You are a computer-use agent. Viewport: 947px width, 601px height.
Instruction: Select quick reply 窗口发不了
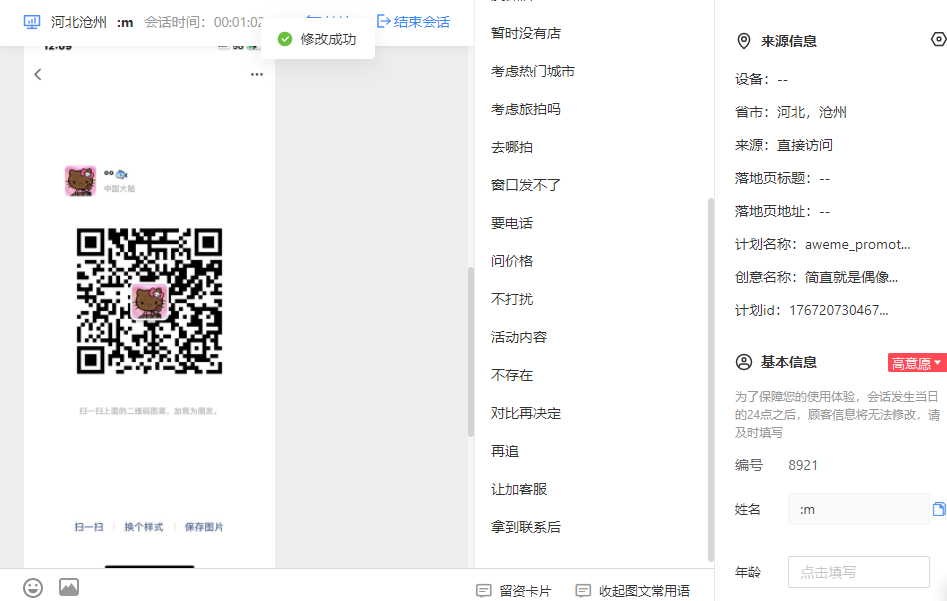tap(526, 185)
